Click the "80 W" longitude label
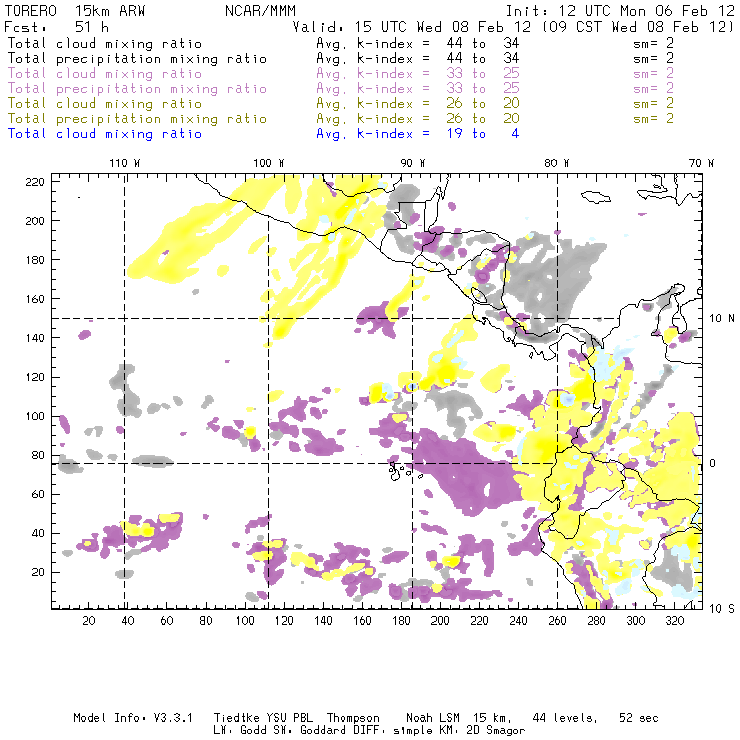740x740 pixels. (x=557, y=163)
